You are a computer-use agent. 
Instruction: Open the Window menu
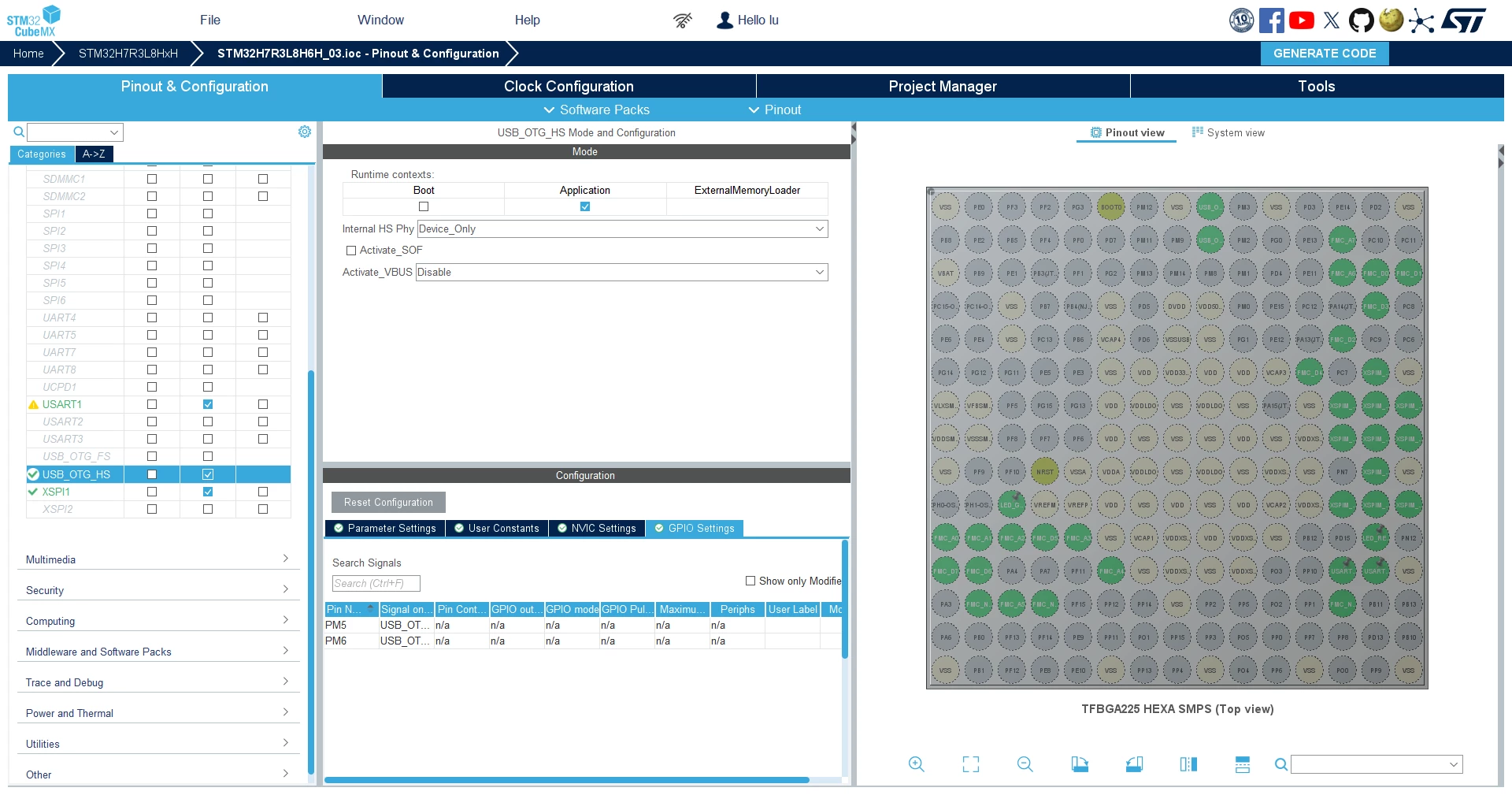pyautogui.click(x=380, y=20)
